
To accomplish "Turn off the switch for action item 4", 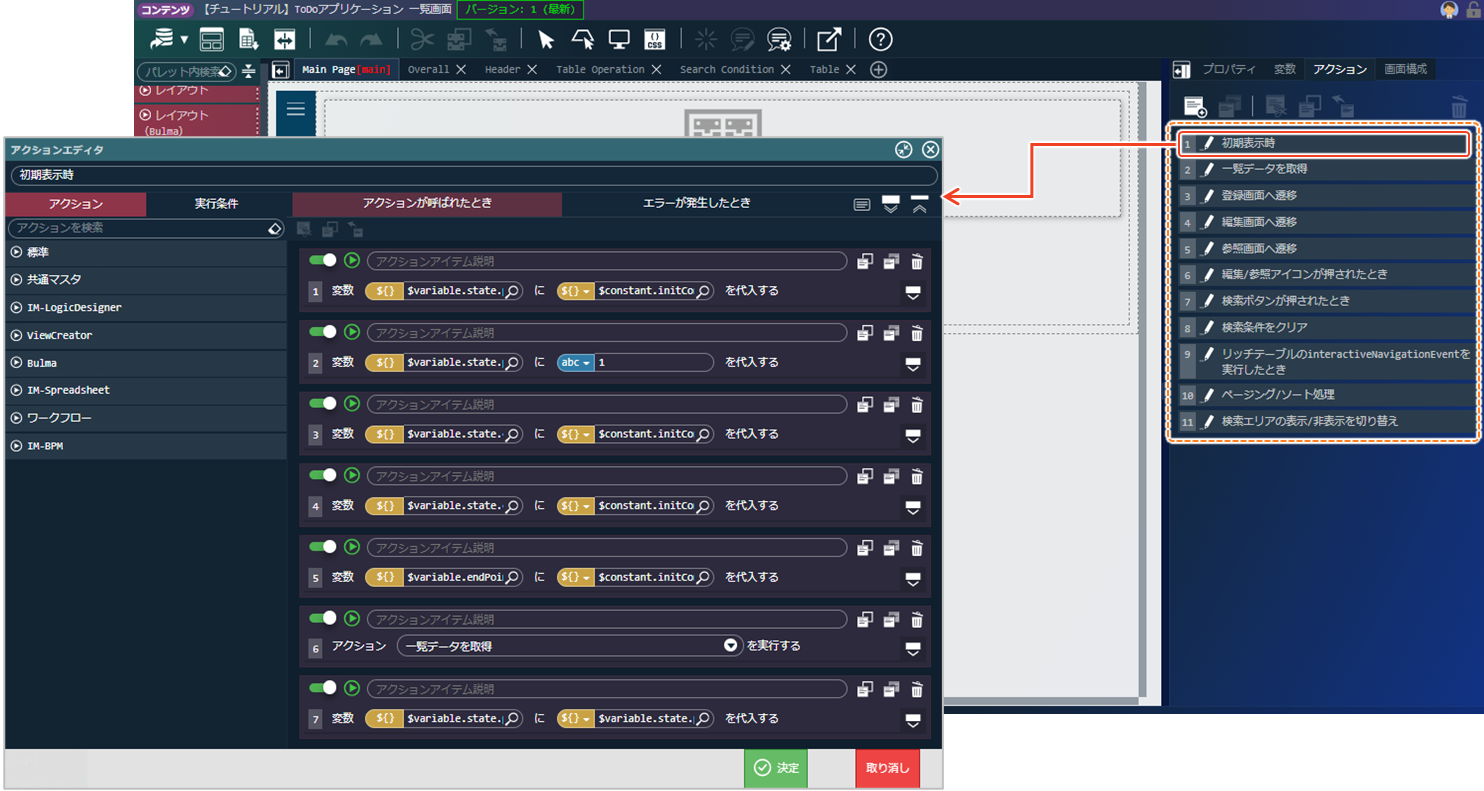I will pyautogui.click(x=322, y=476).
